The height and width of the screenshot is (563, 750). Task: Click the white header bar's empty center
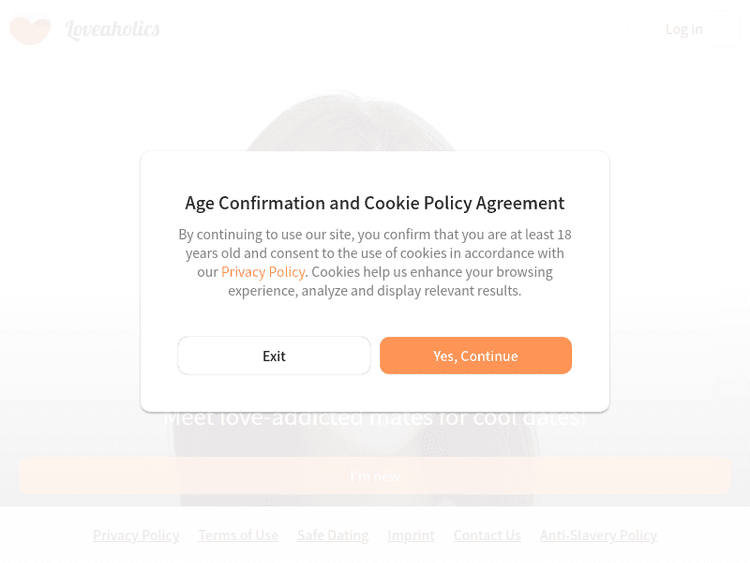(400, 29)
